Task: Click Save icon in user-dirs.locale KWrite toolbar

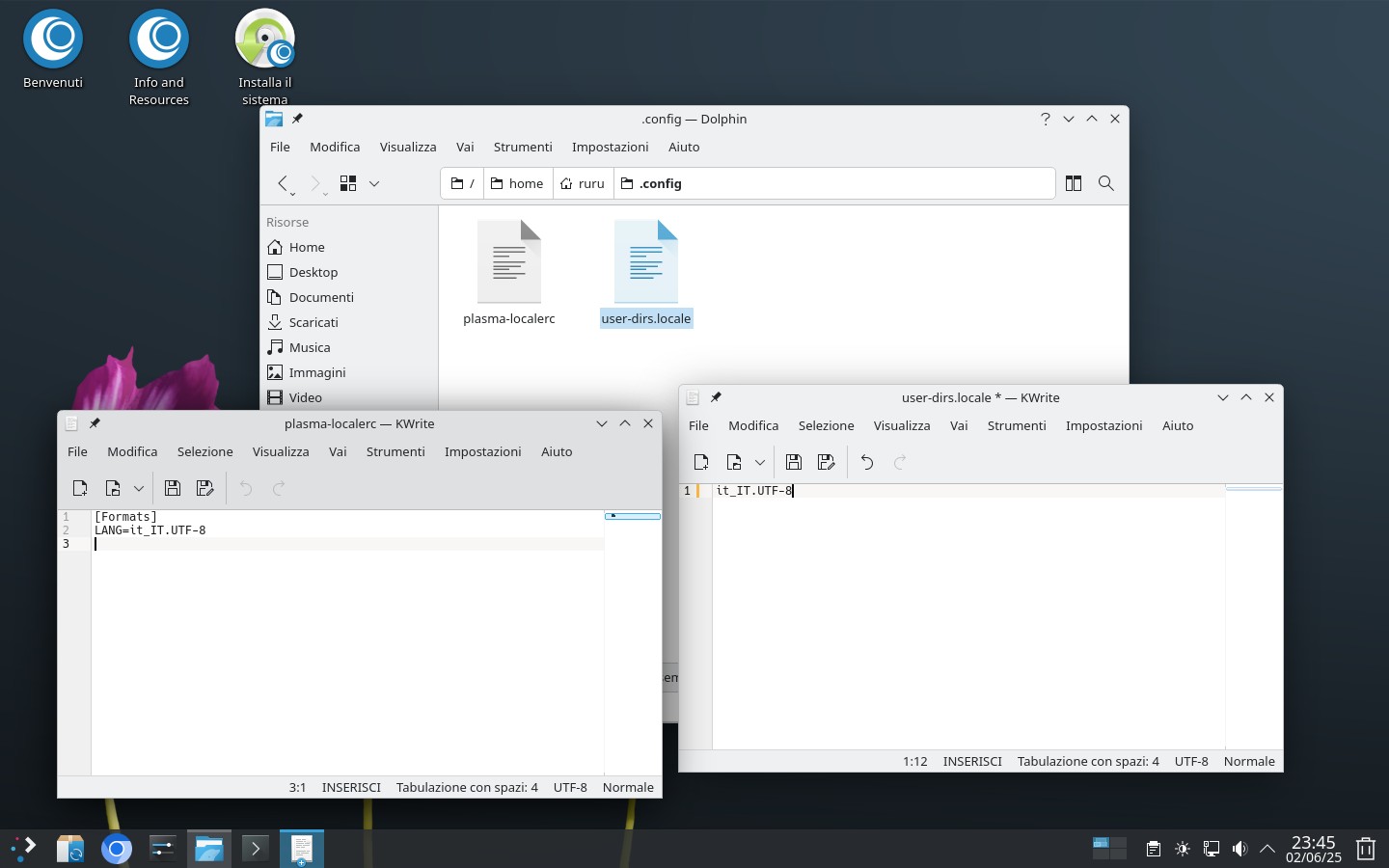Action: (794, 462)
